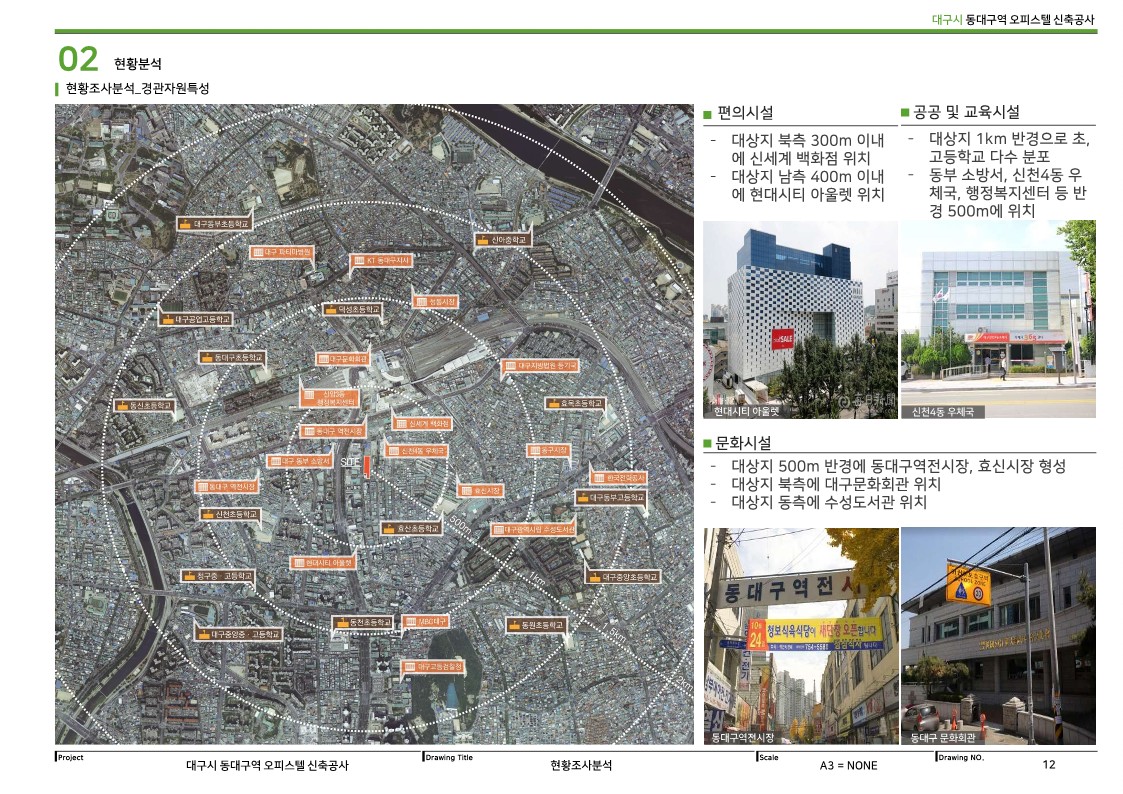The width and height of the screenshot is (1123, 794).
Task: Click the header text 대구시 동대구역 오피스텔 신축공사
Action: 1013,20
